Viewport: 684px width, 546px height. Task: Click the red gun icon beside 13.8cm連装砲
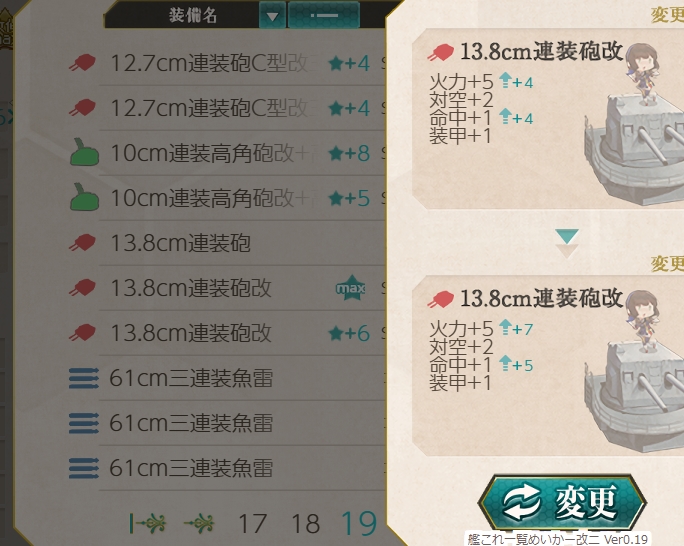pos(82,243)
